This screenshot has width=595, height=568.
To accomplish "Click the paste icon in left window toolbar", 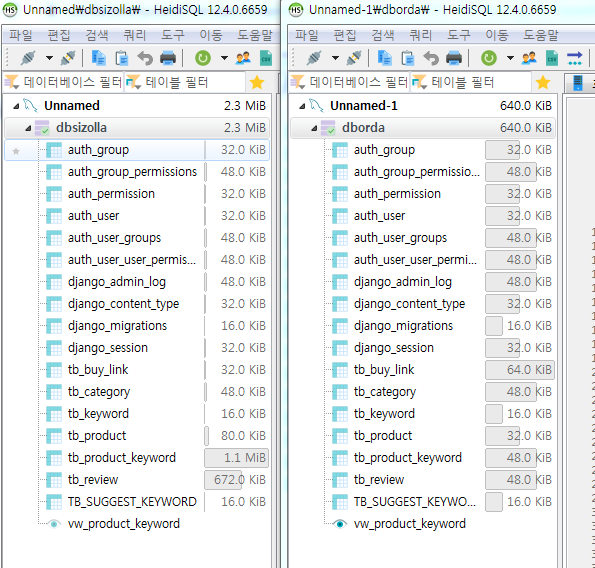I will click(x=122, y=58).
